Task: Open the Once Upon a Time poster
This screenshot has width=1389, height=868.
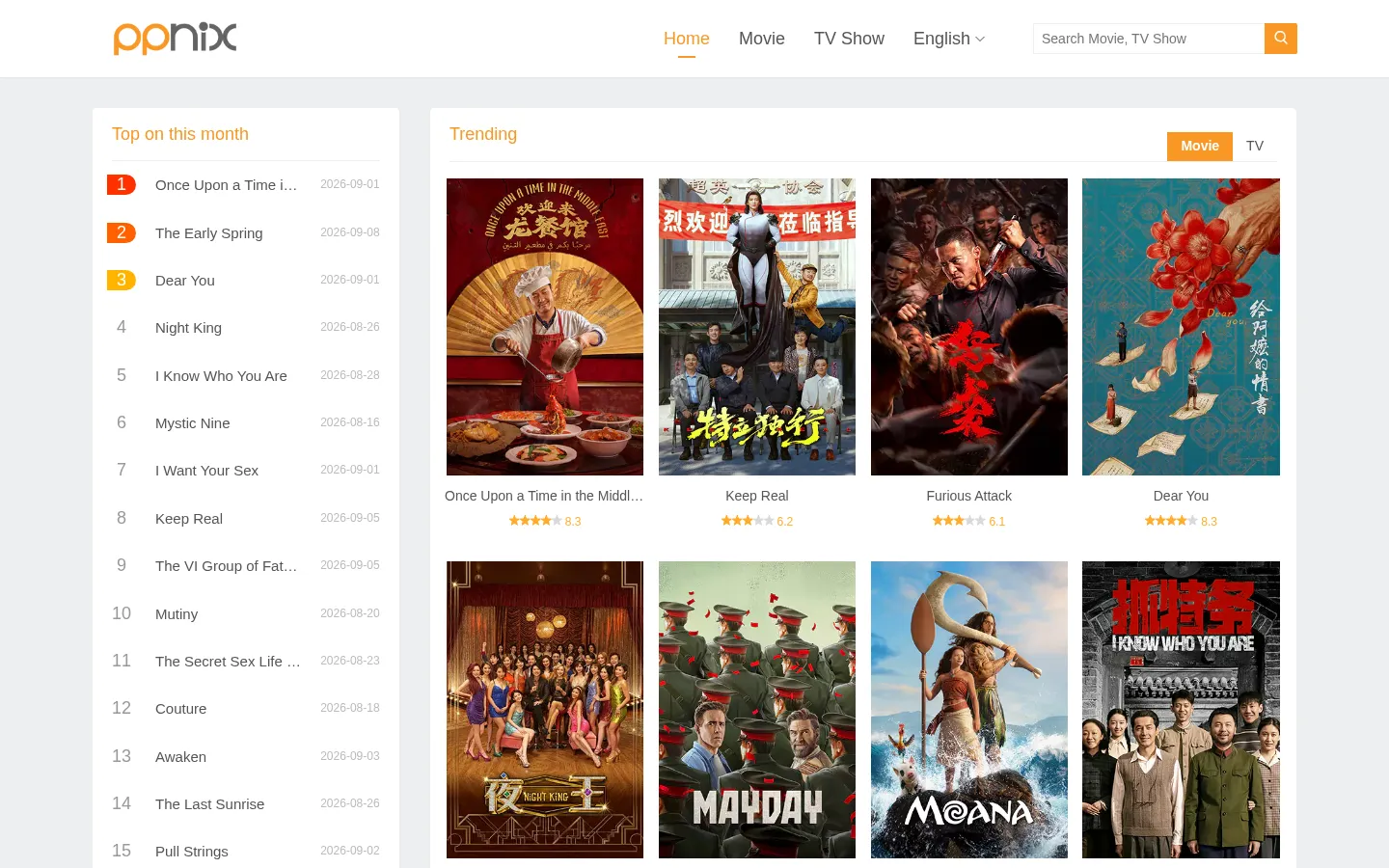Action: 545,327
